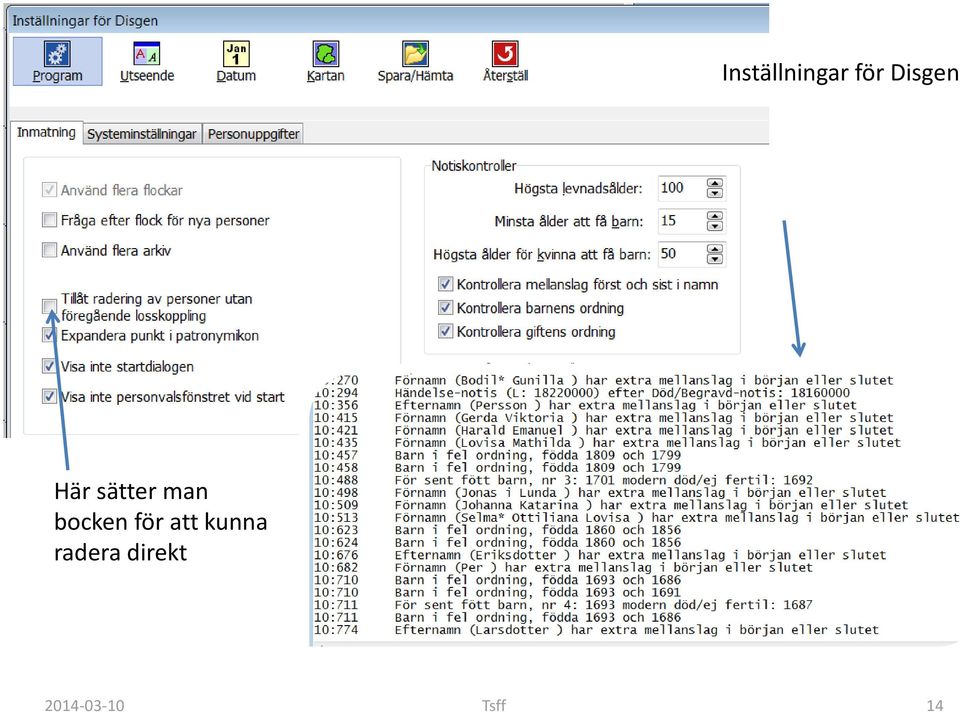Decrease 'Minsta ålder att få barn' value

tap(714, 226)
